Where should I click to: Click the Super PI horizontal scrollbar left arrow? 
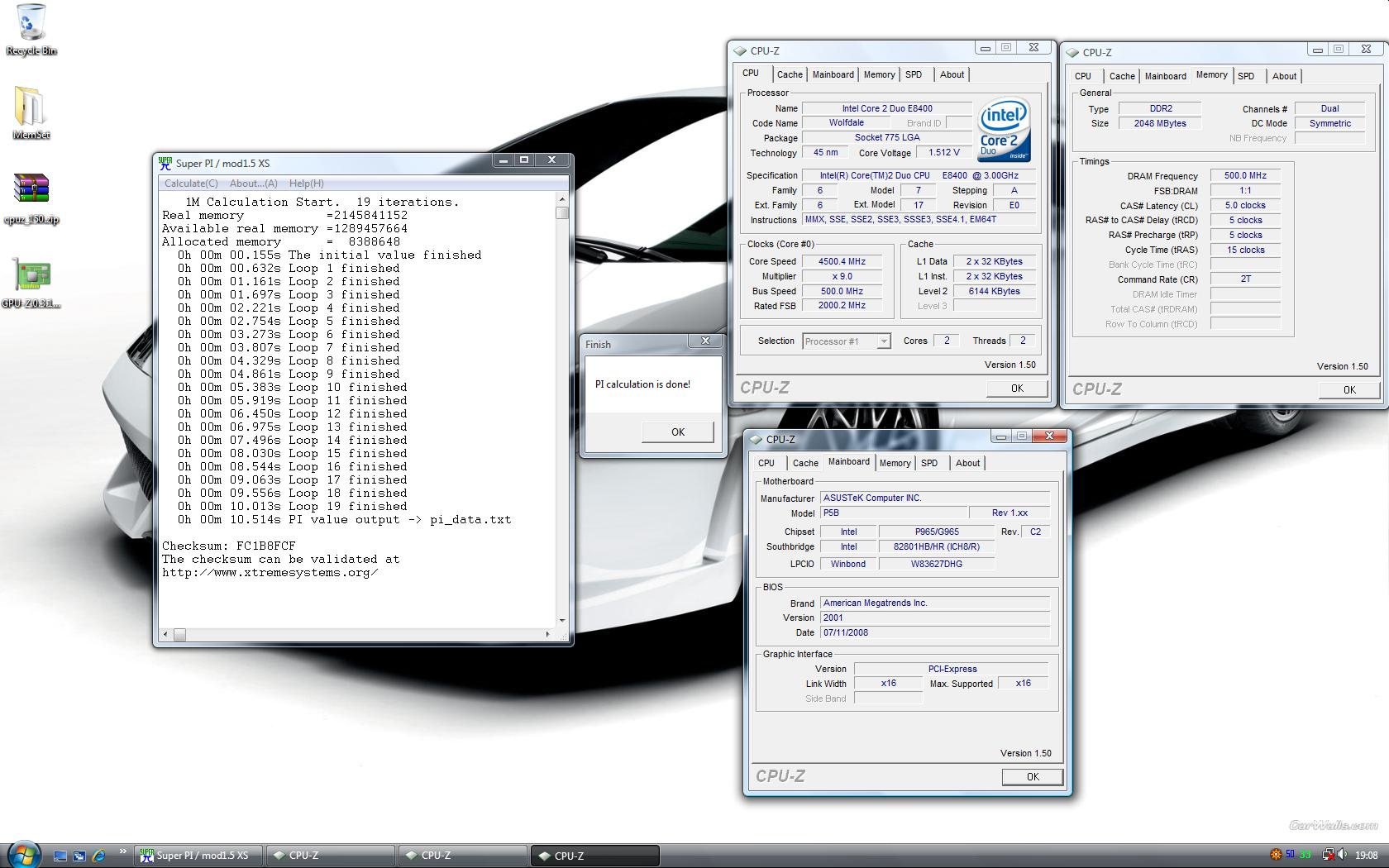(x=165, y=634)
